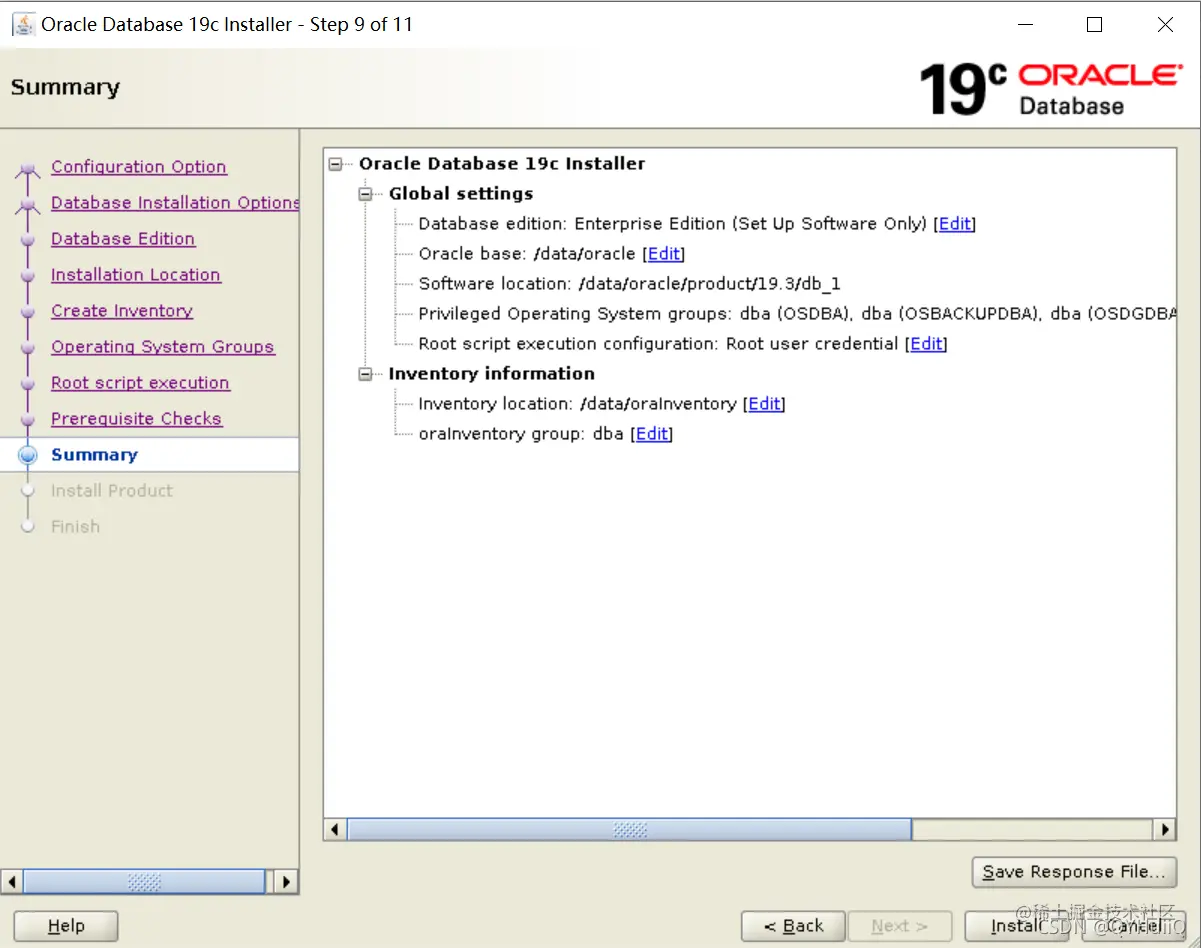This screenshot has width=1201, height=948.
Task: Edit Root script execution configuration
Action: click(x=926, y=344)
